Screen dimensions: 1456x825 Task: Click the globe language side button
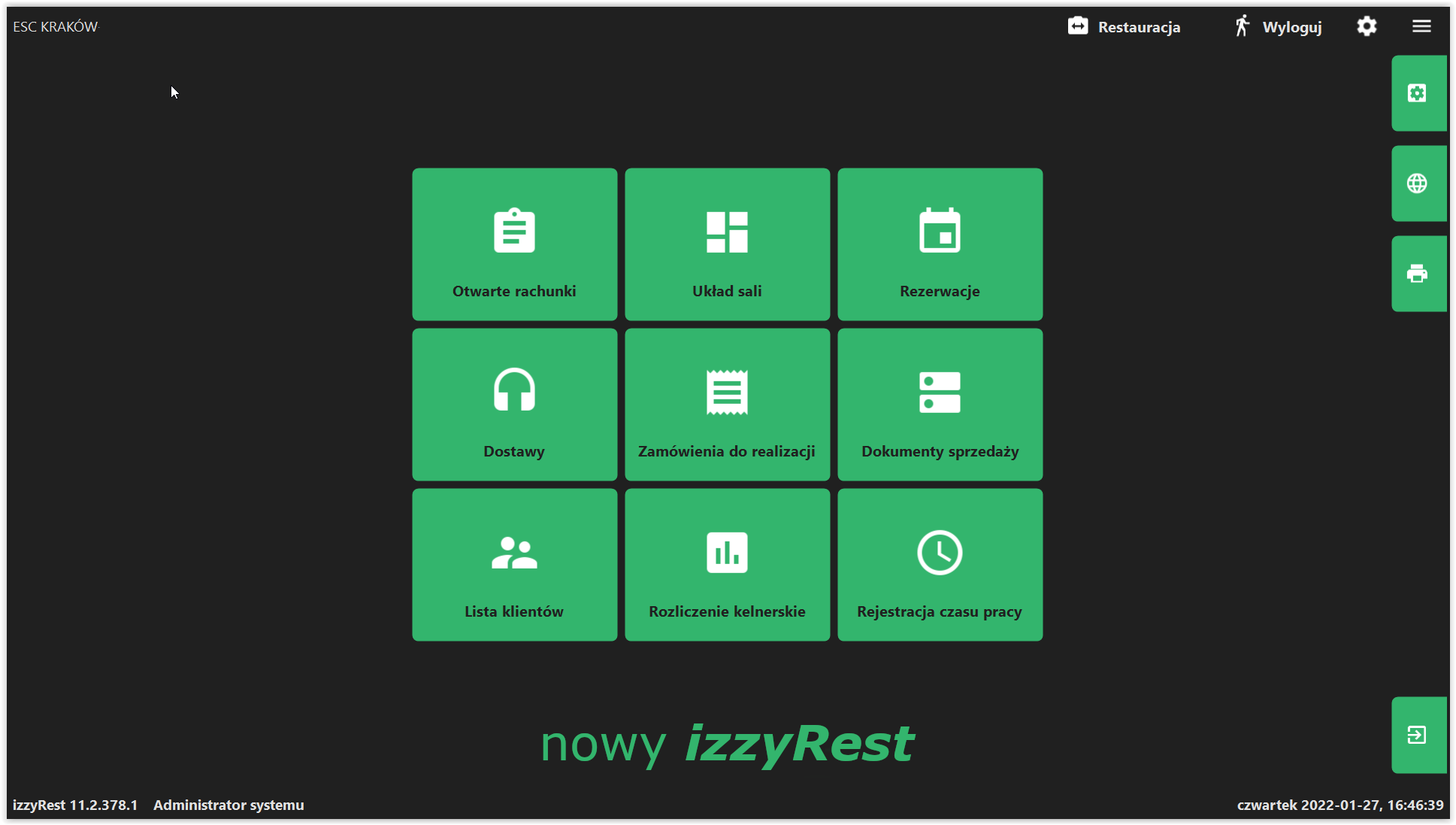[1418, 184]
